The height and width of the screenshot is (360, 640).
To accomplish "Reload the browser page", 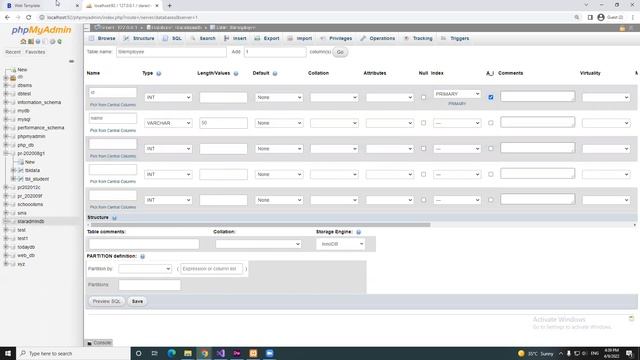I will point(29,18).
